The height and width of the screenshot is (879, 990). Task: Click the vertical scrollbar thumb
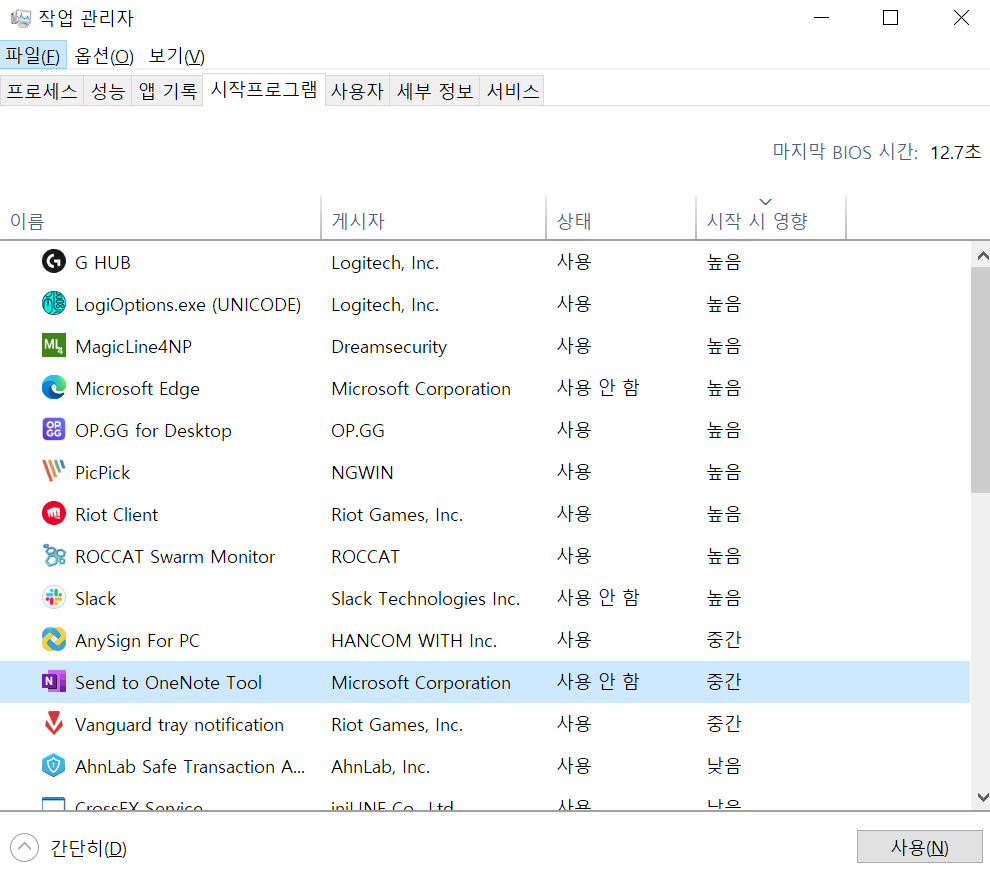pyautogui.click(x=981, y=379)
